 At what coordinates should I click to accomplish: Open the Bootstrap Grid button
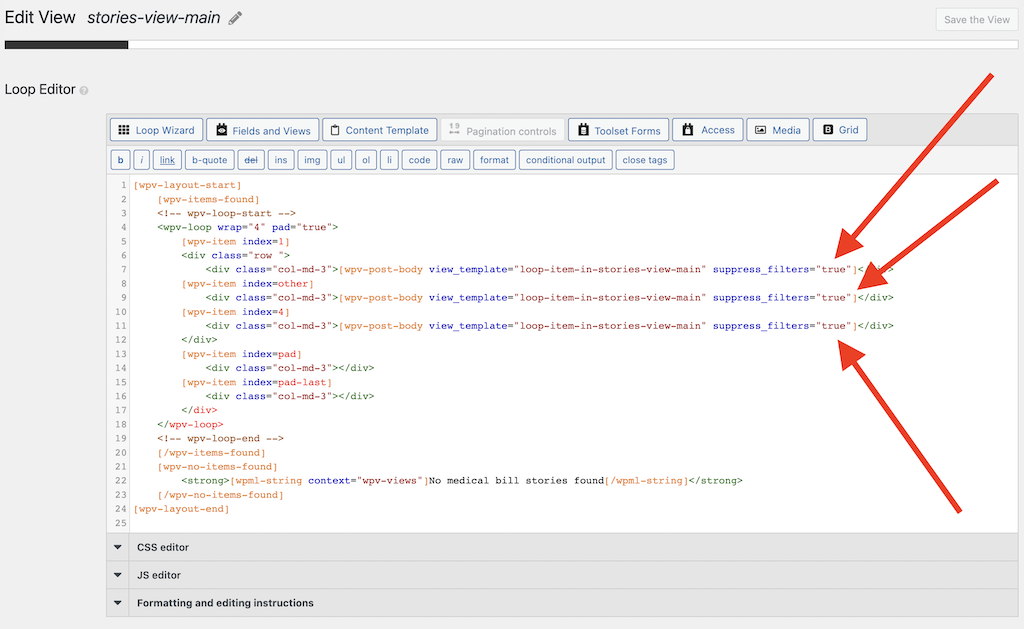840,130
